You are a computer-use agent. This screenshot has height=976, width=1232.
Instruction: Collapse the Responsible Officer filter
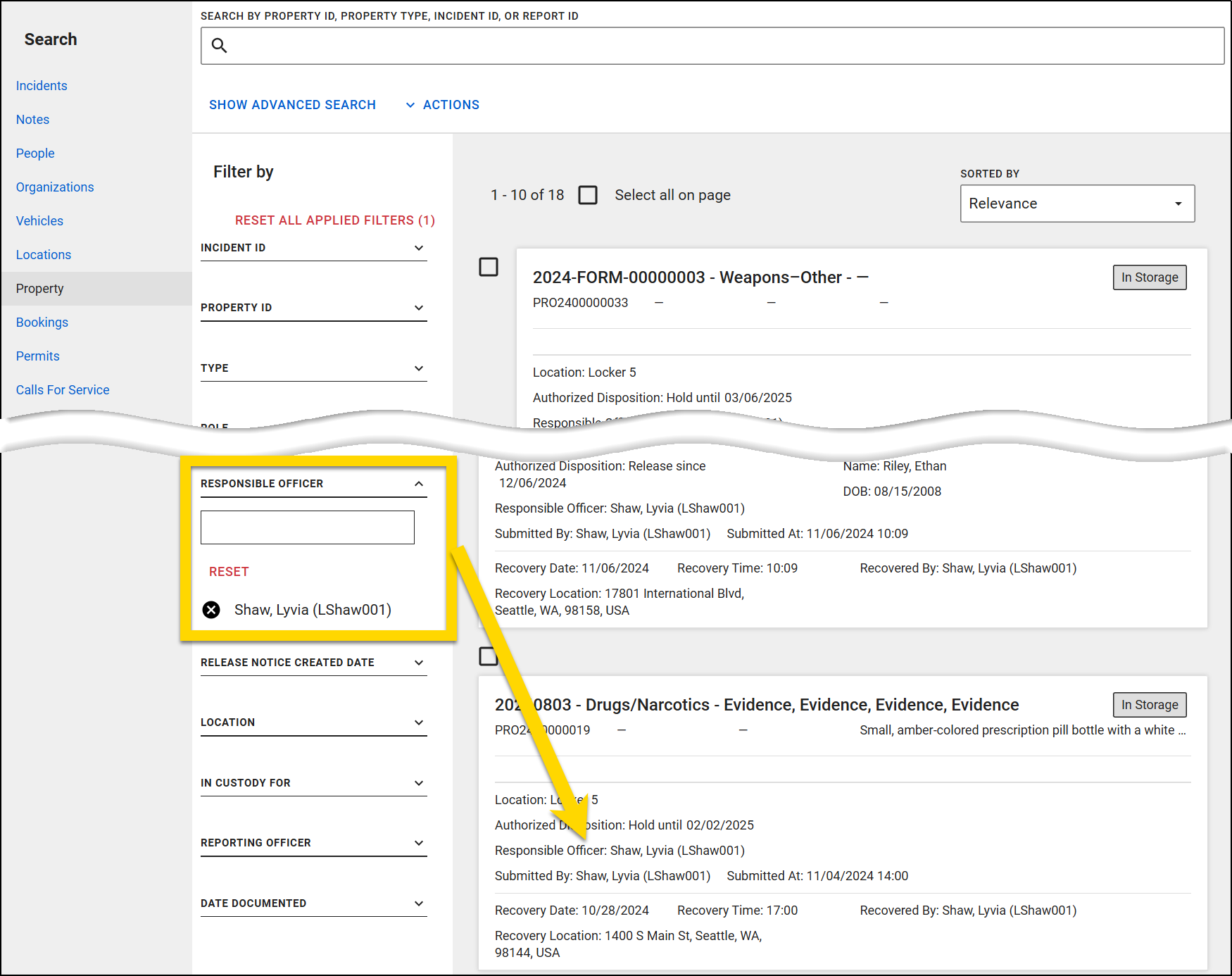(419, 484)
